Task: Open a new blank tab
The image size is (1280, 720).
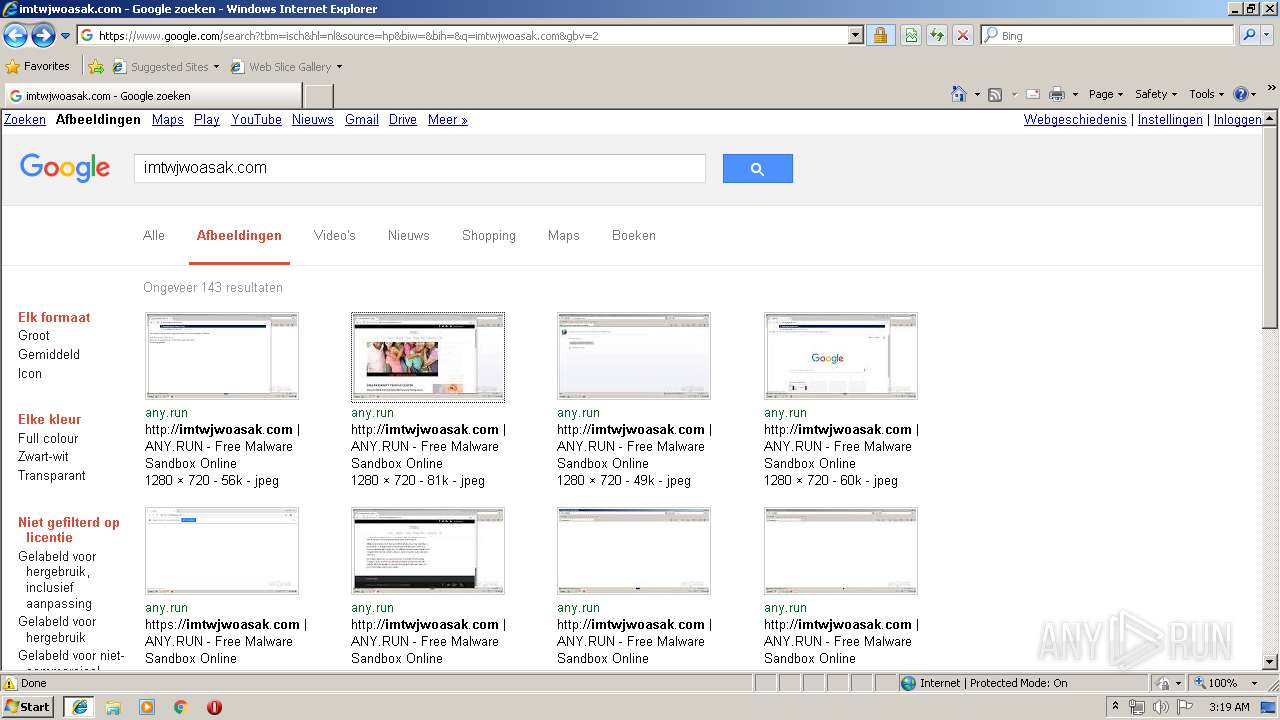Action: [318, 96]
